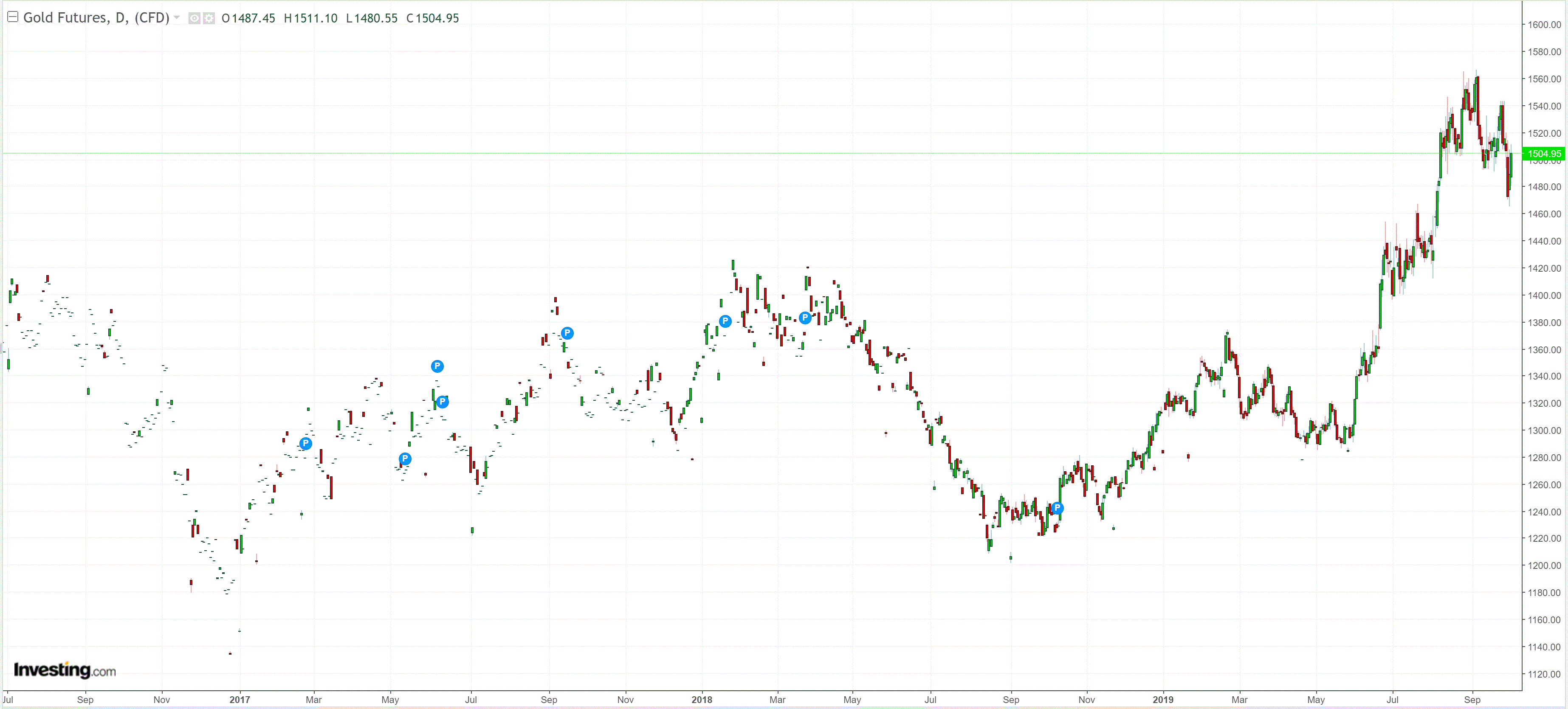Click the 2019 label on the time axis
Viewport: 1568px width, 709px height.
1162,699
